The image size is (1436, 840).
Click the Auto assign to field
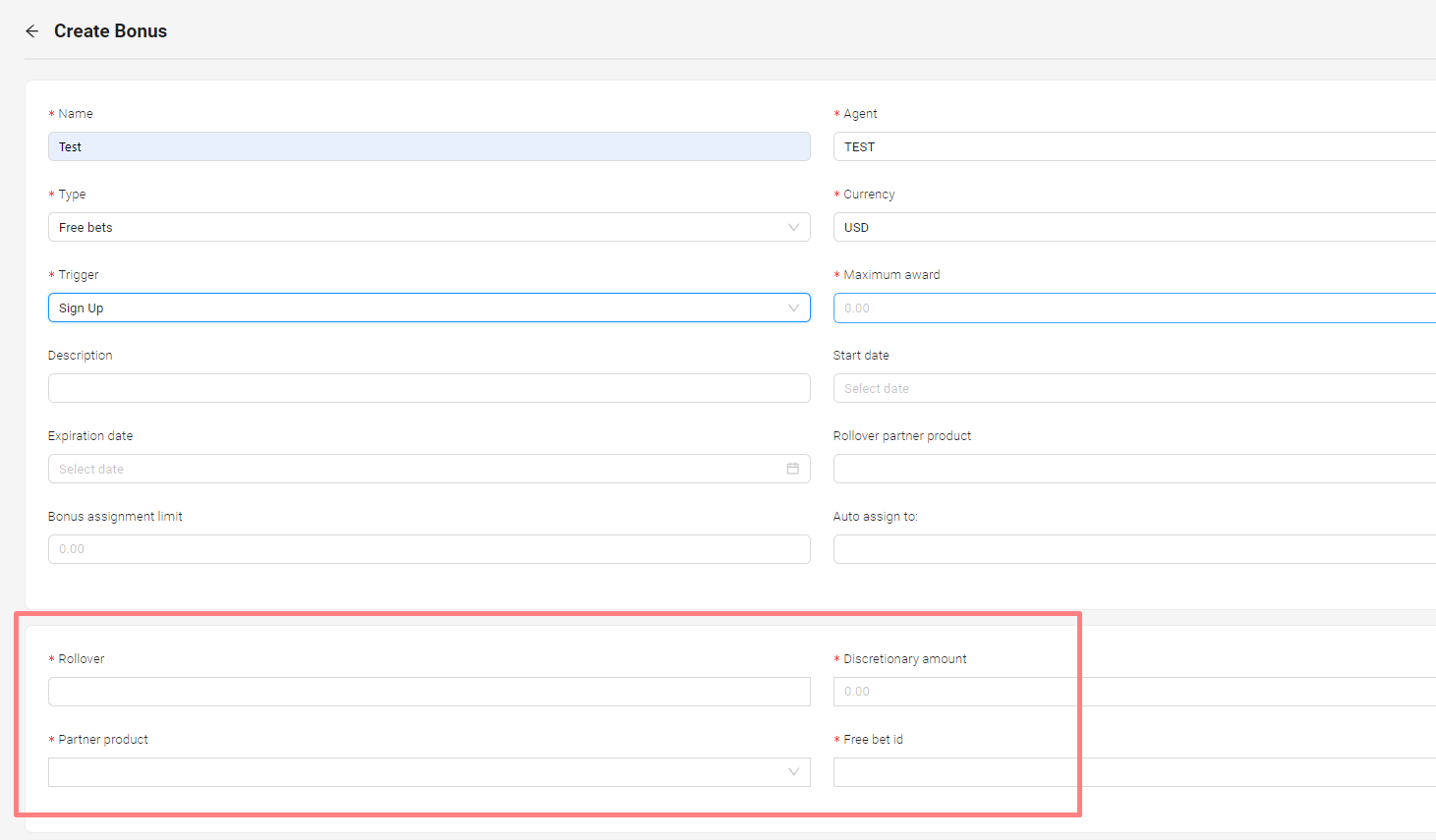1081,549
